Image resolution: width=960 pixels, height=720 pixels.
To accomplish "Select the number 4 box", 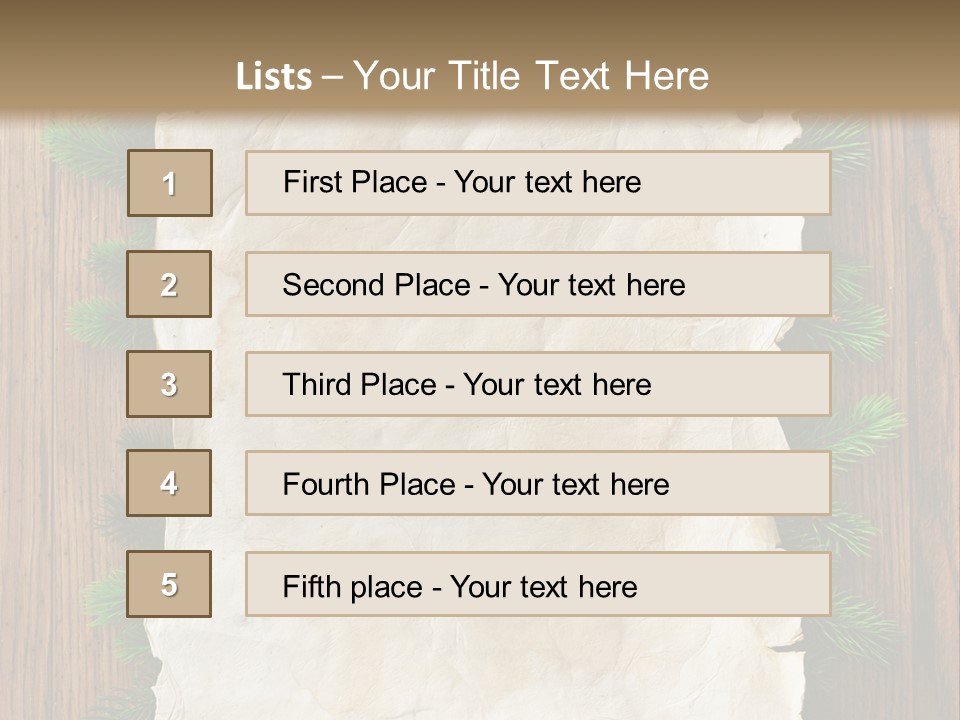I will pos(169,483).
